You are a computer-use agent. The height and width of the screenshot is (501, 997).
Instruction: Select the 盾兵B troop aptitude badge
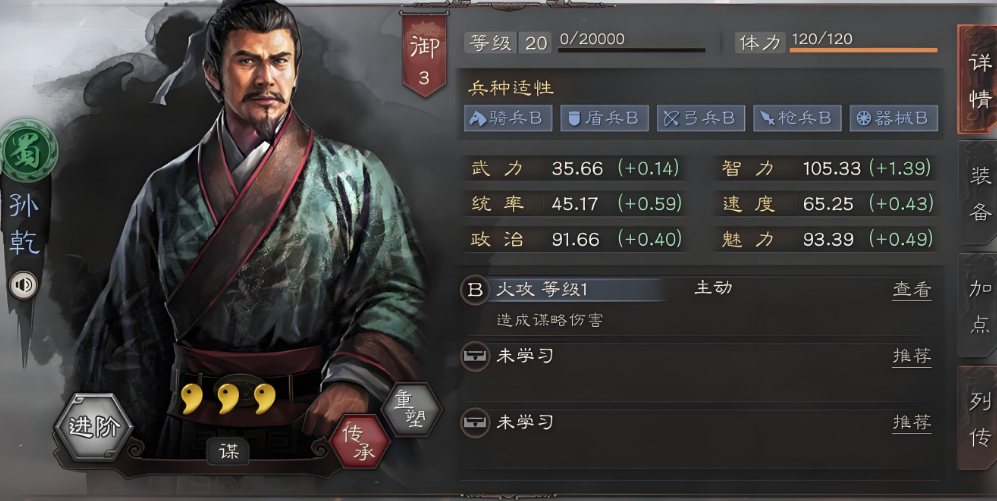[604, 118]
